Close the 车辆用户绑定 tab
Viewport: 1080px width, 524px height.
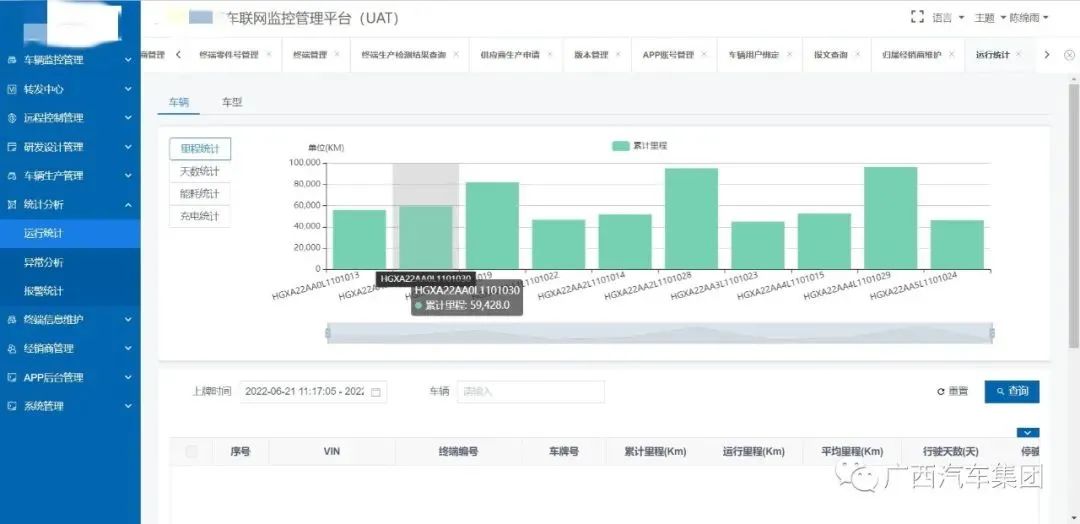pos(789,54)
